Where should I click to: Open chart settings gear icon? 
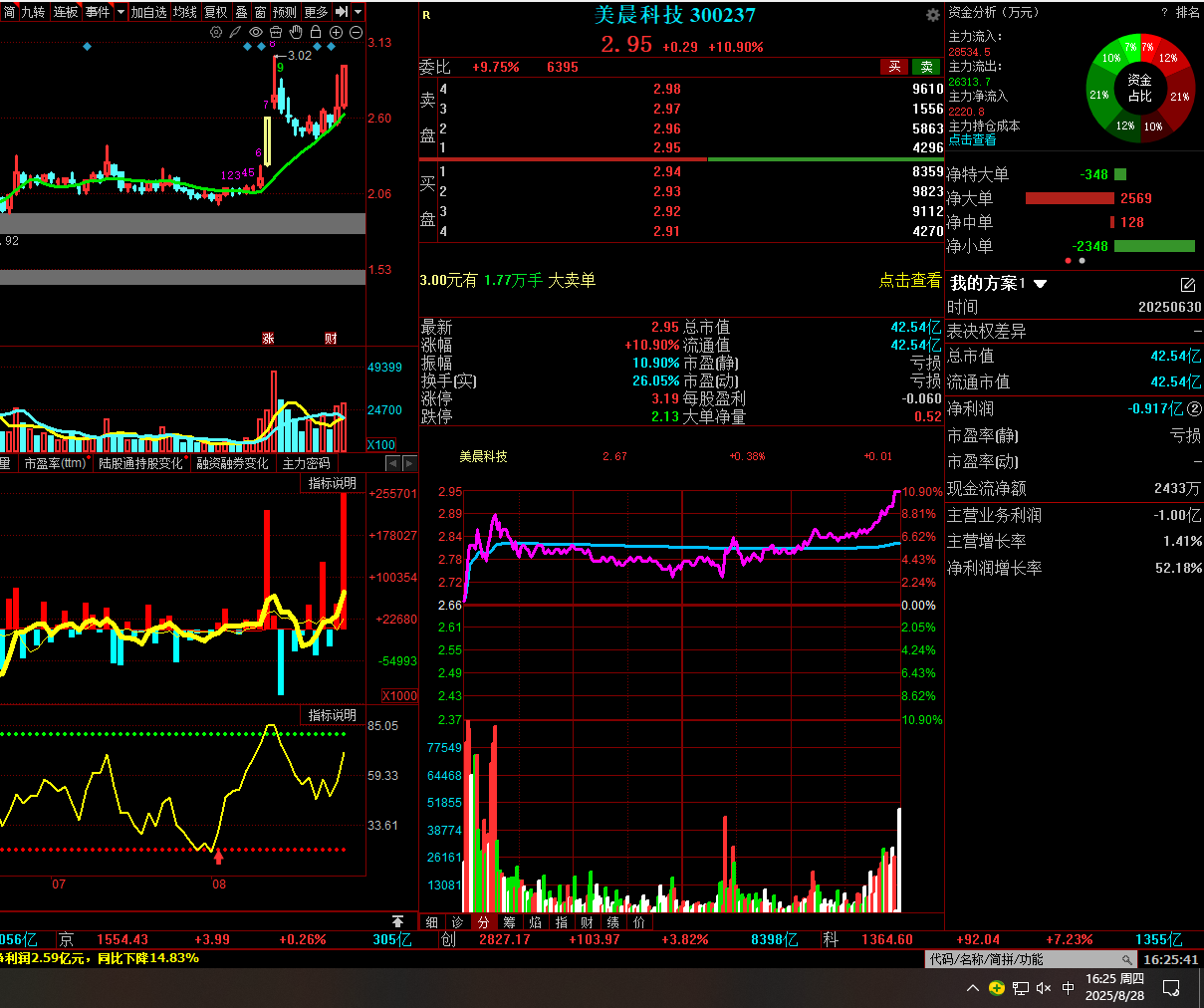tap(216, 32)
